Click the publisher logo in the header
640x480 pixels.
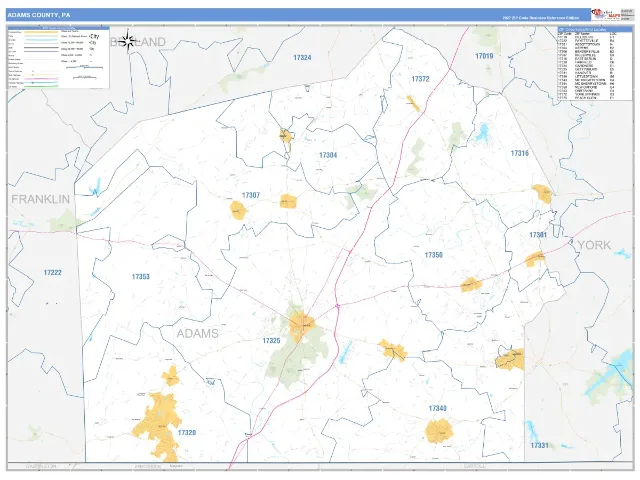[x=606, y=14]
